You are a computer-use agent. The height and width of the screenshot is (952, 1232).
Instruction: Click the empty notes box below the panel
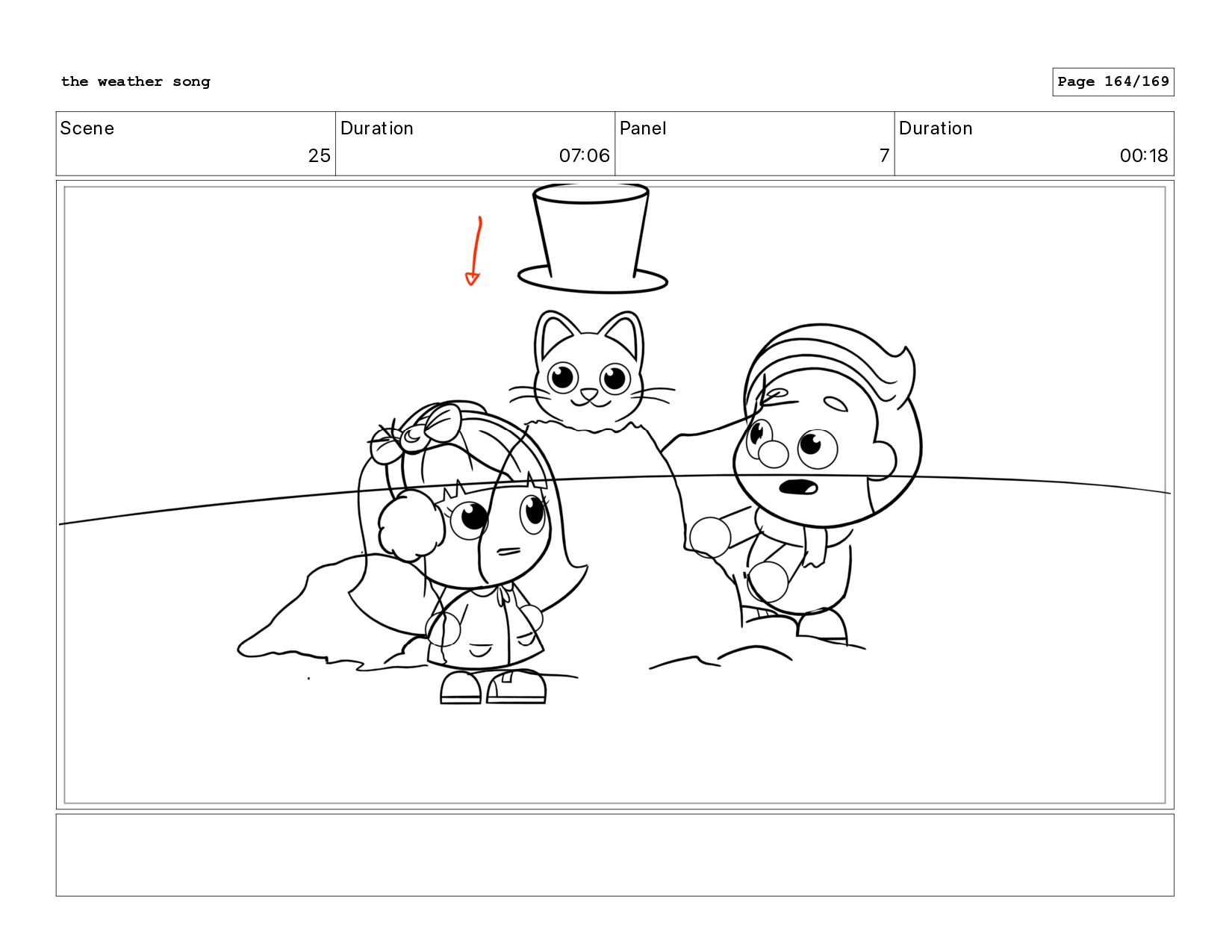tap(615, 855)
